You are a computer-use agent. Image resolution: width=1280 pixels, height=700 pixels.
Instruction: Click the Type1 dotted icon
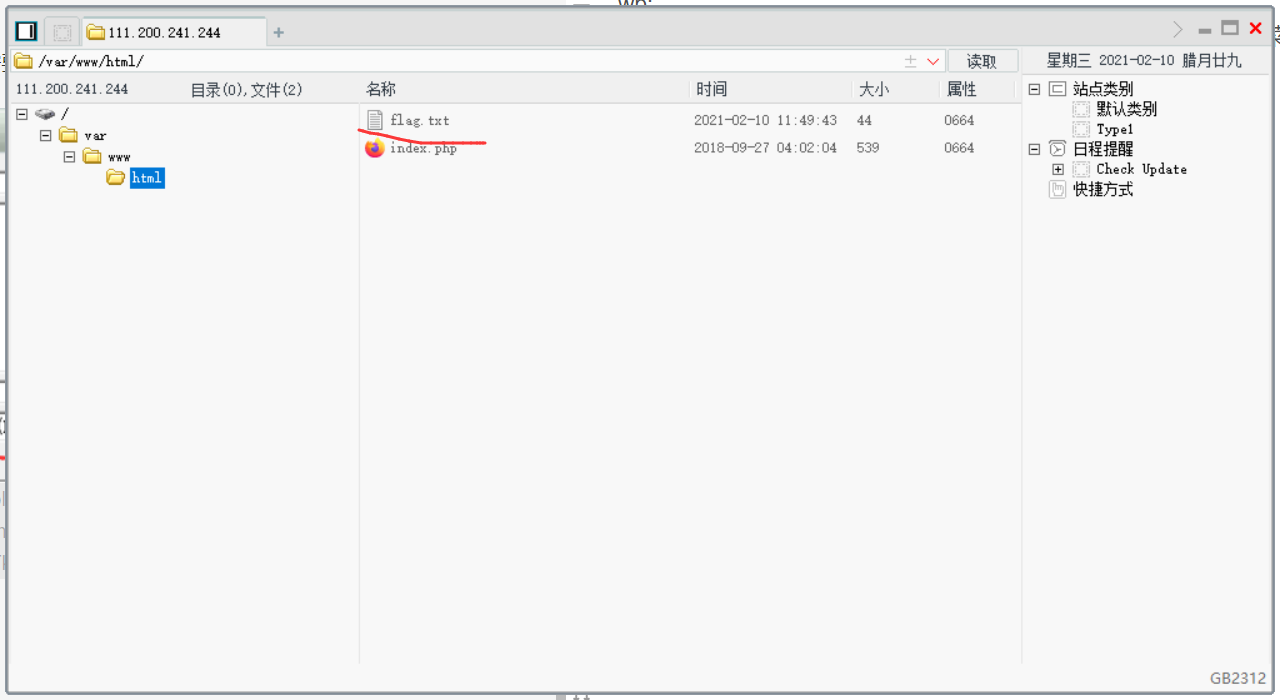(x=1081, y=129)
